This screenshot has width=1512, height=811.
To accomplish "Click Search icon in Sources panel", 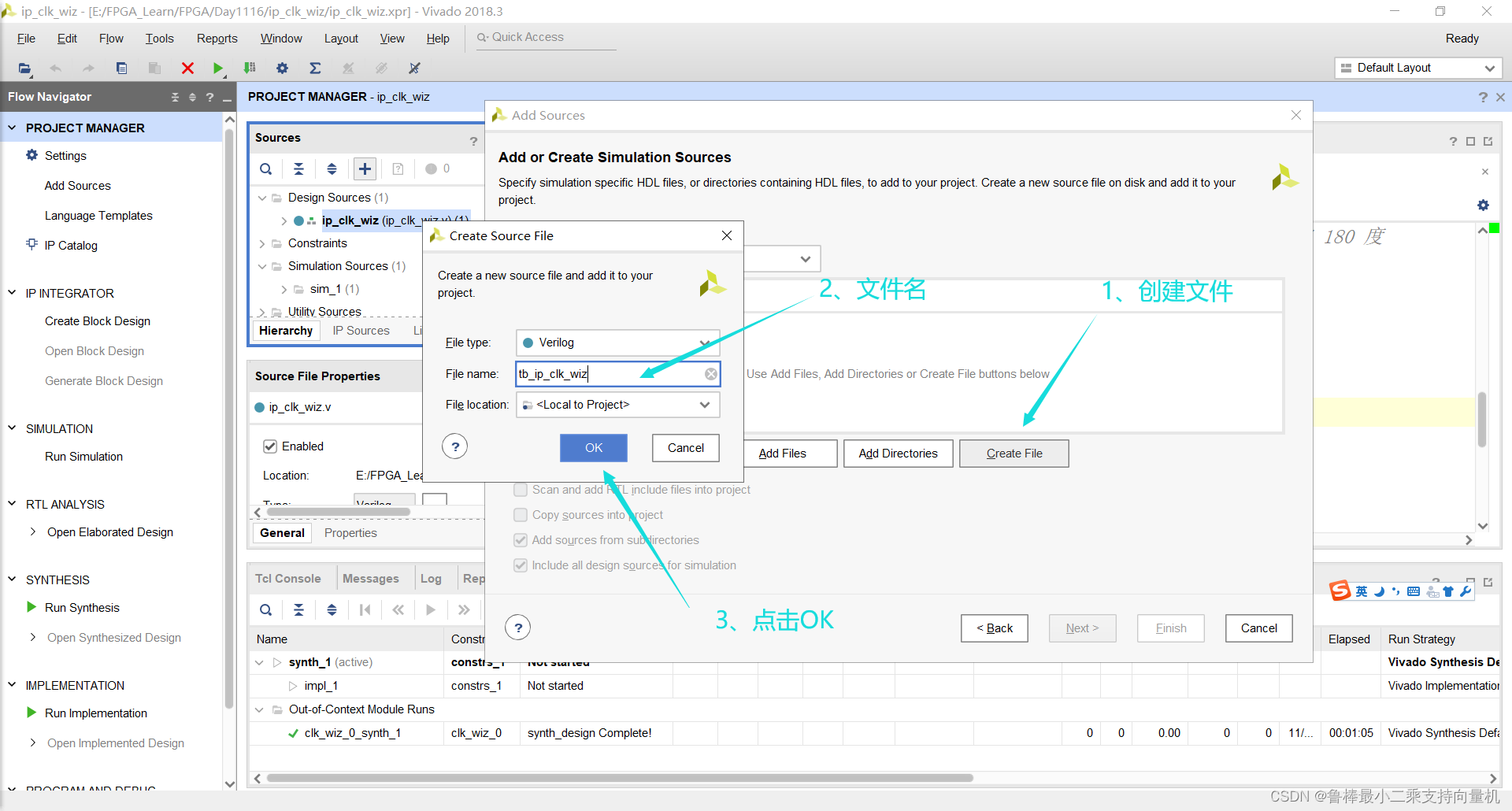I will (266, 168).
